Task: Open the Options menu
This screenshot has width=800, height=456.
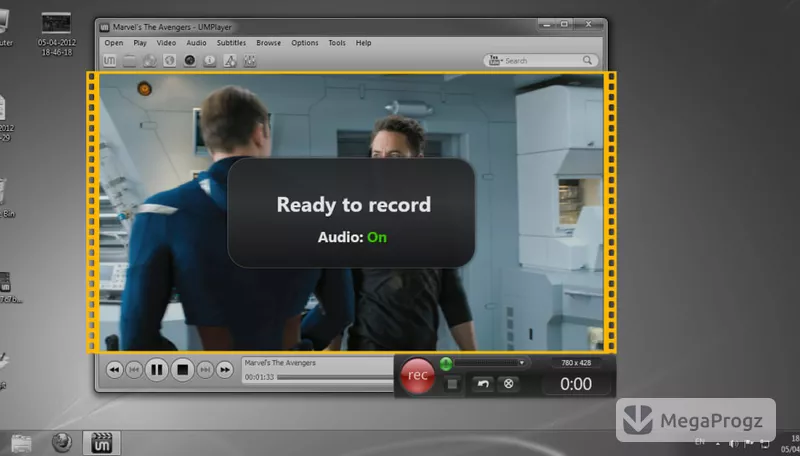Action: click(305, 43)
